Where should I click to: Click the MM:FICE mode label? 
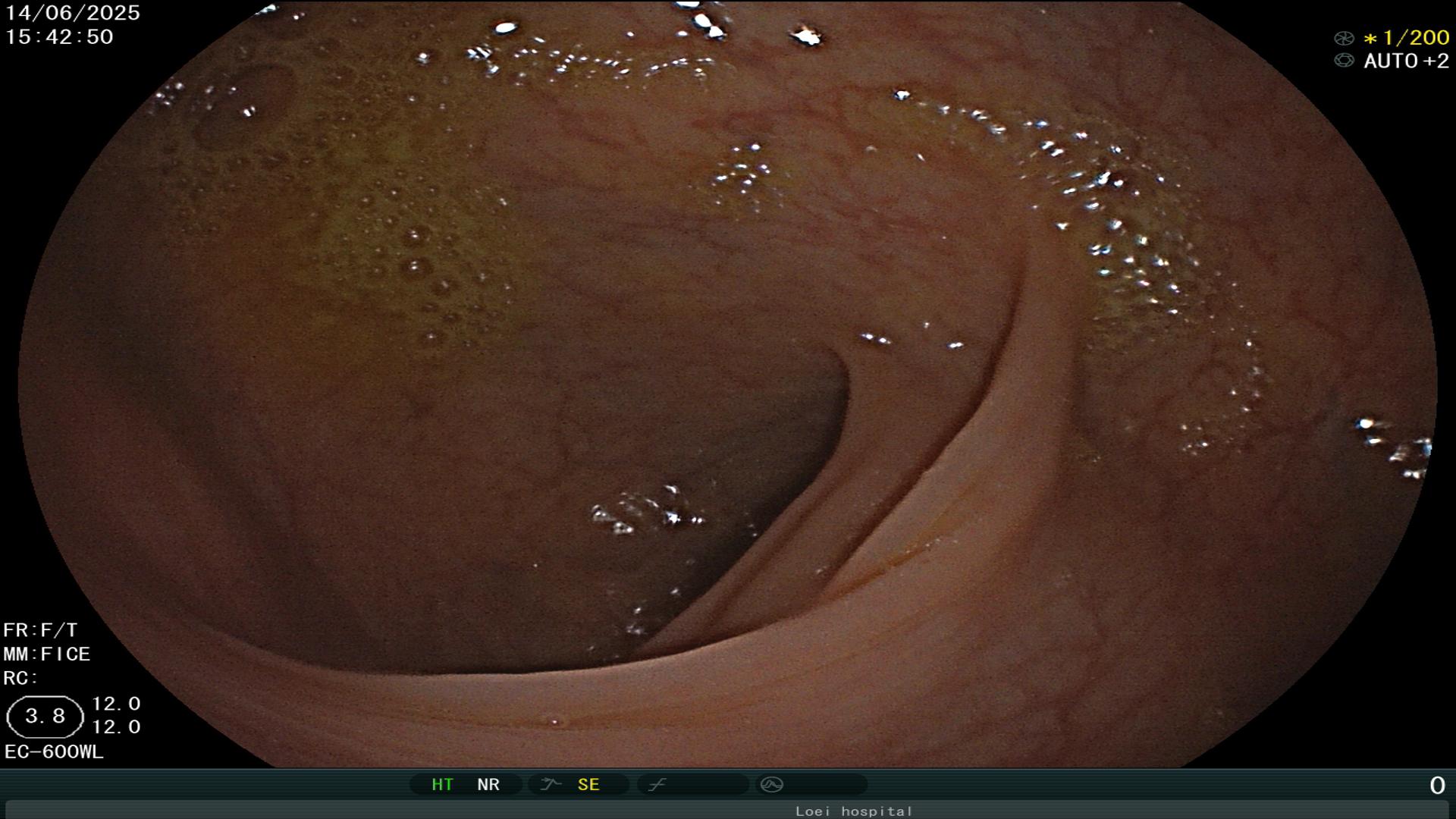point(47,654)
